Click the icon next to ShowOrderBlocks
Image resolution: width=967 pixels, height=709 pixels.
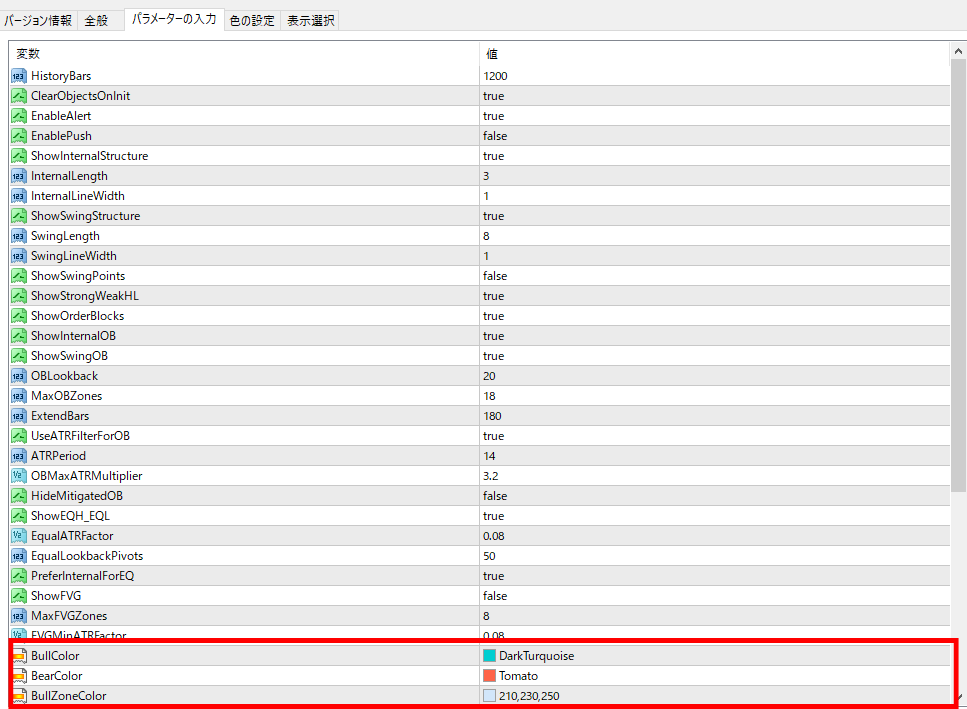pyautogui.click(x=19, y=316)
